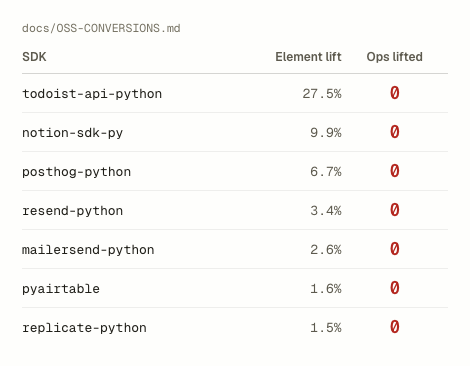Image resolution: width=470 pixels, height=366 pixels.
Task: Click the 9.9% element lift value
Action: (326, 133)
